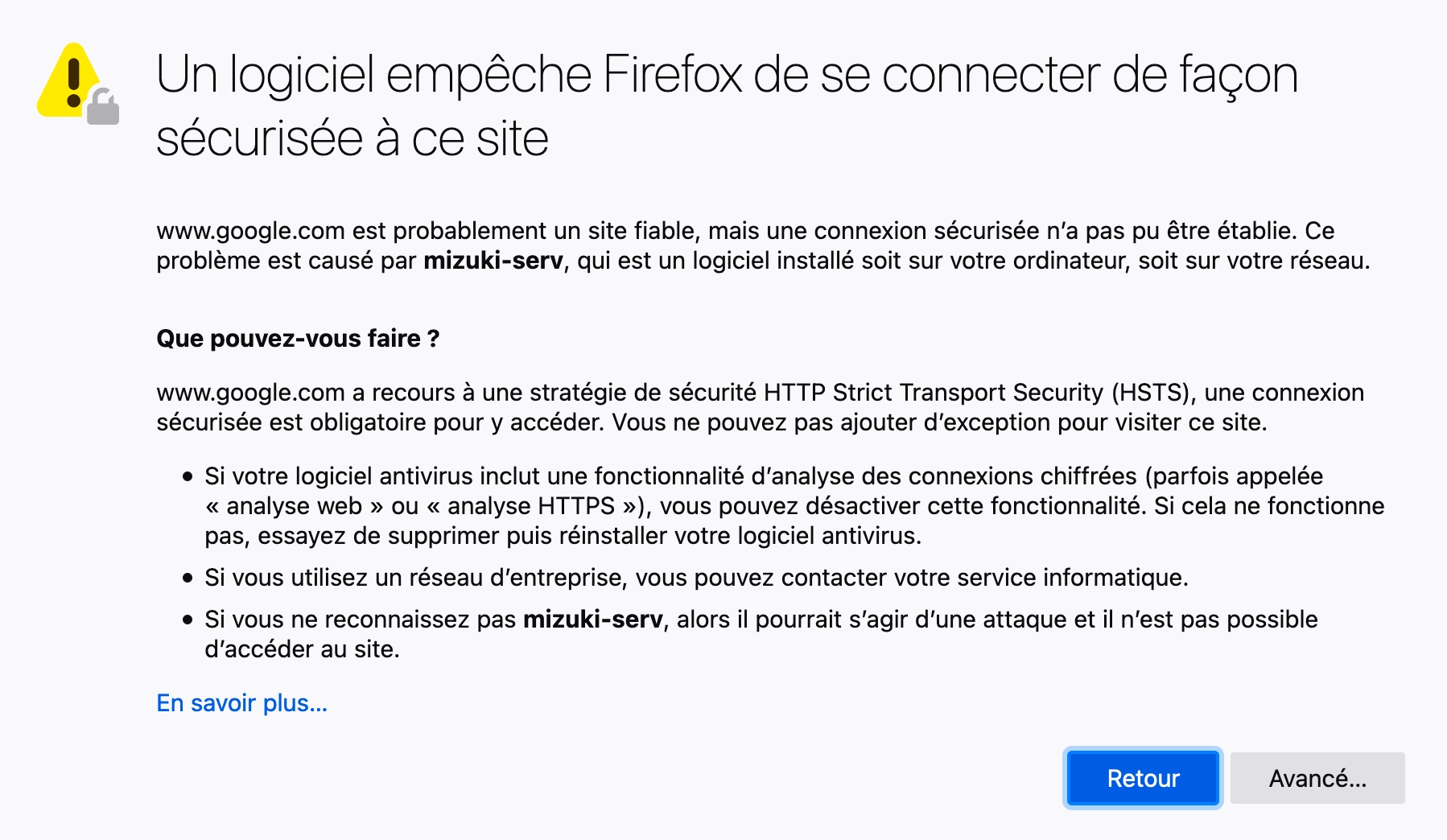
Task: Go back with the Retour button
Action: (x=1143, y=778)
